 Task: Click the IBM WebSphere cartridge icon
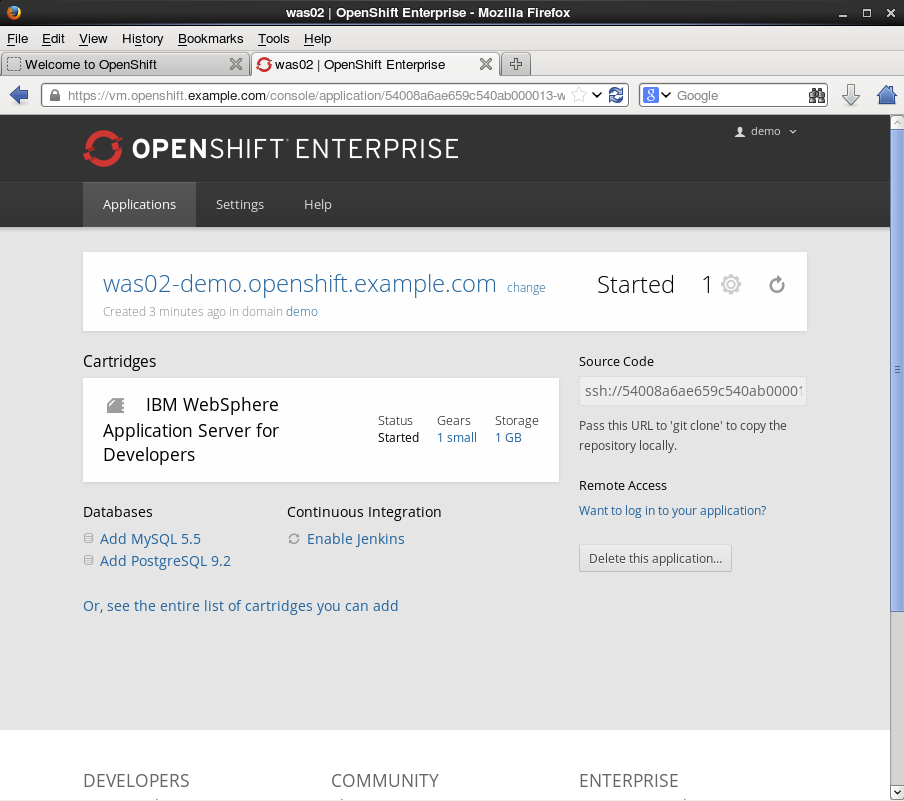116,405
